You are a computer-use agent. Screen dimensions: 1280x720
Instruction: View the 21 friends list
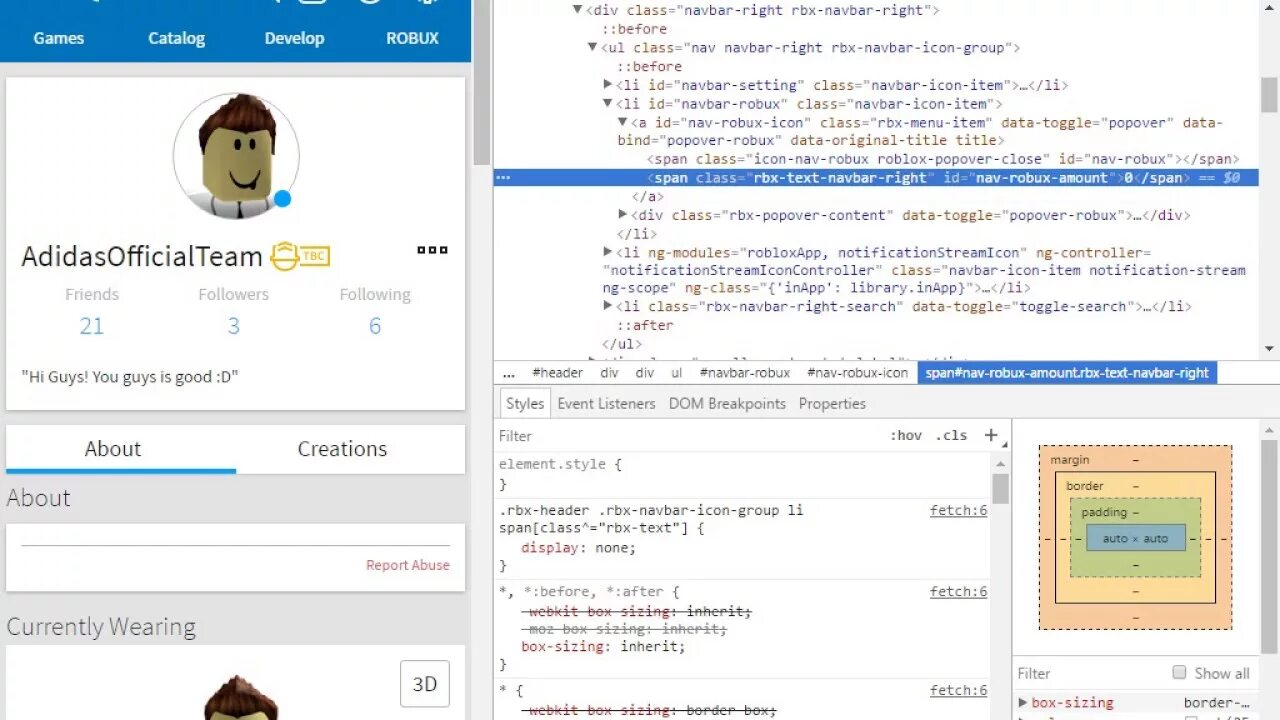pyautogui.click(x=92, y=325)
